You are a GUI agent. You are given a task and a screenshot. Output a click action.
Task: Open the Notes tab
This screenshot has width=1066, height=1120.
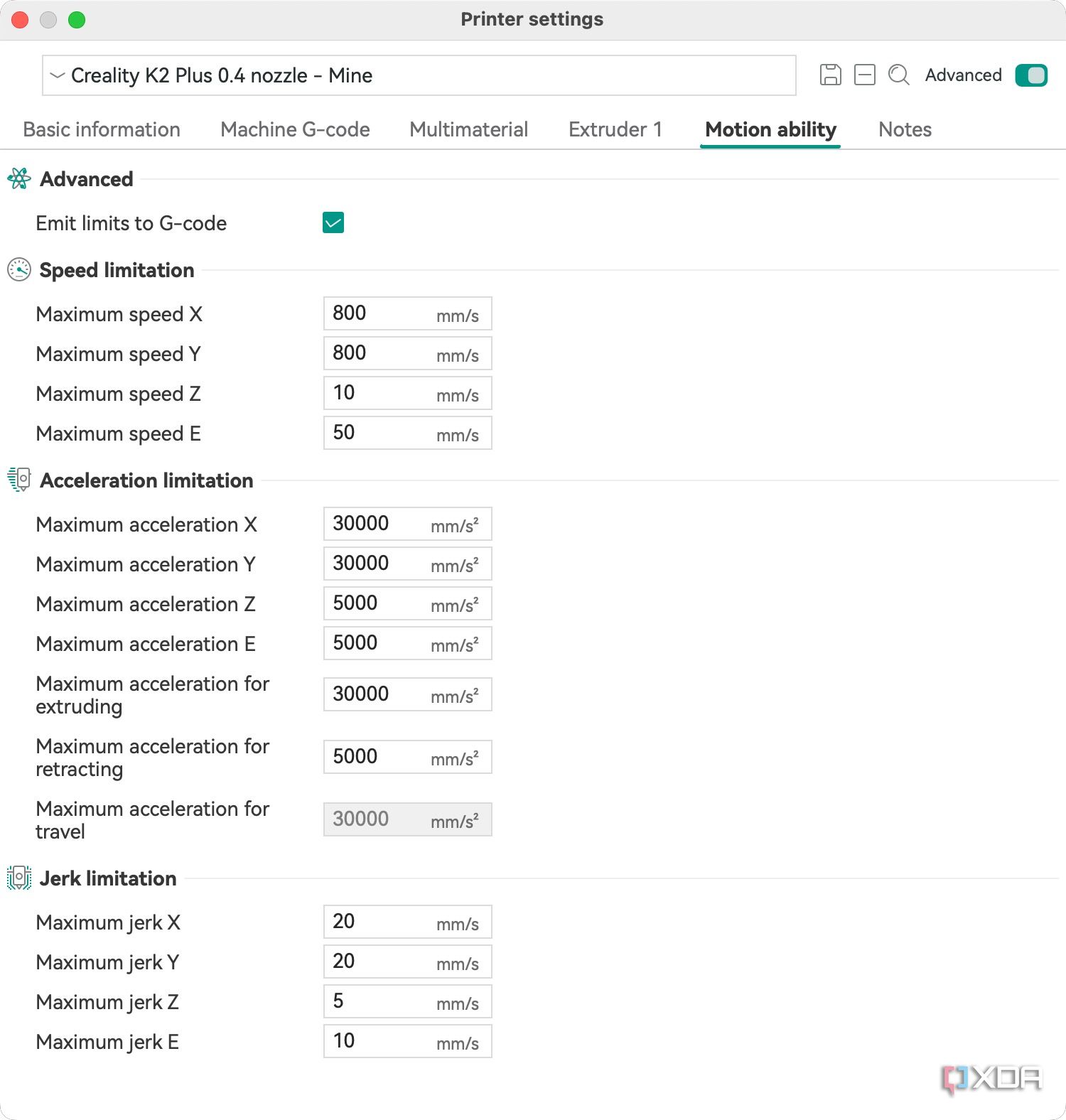click(905, 129)
